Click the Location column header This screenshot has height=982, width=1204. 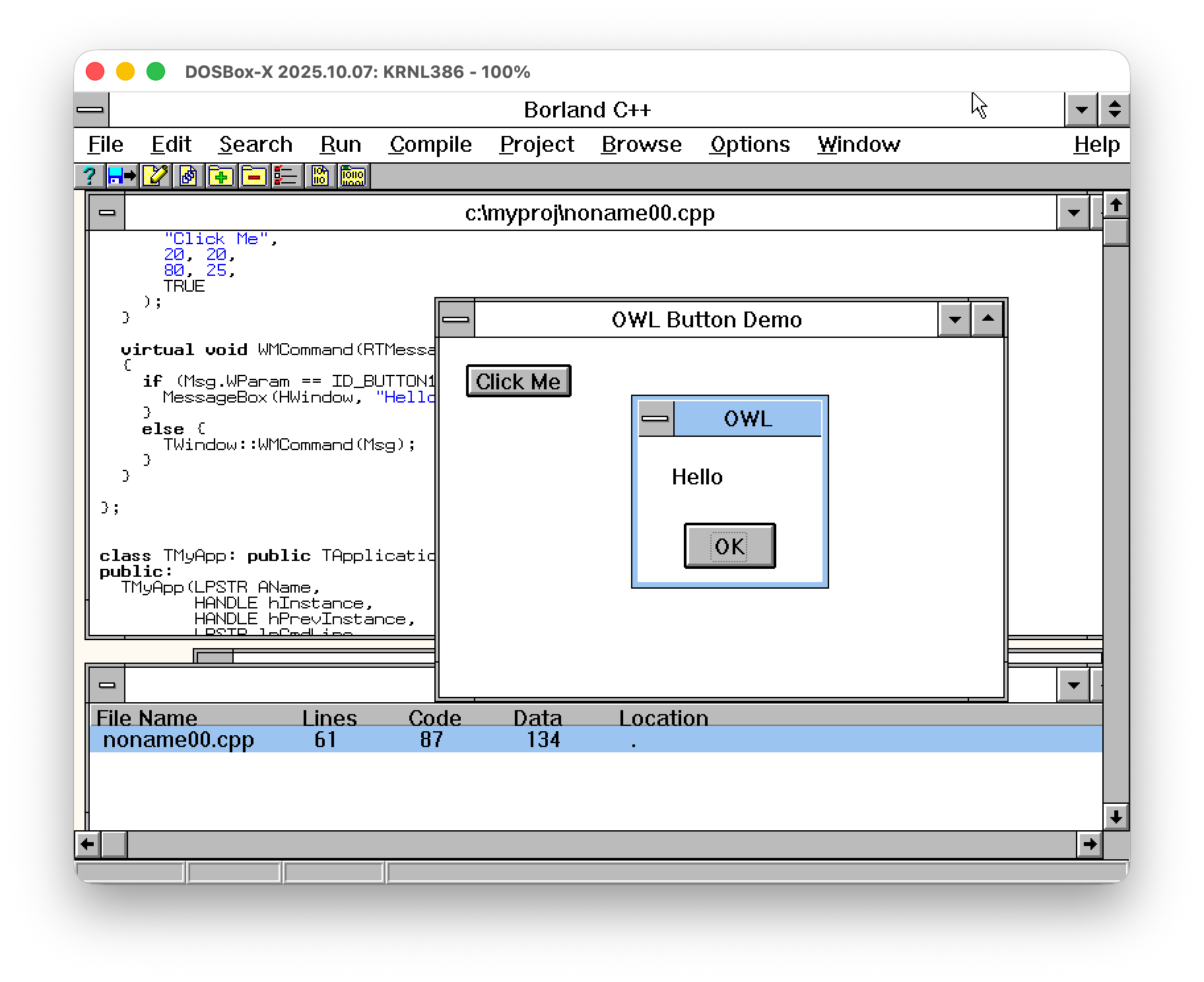663,717
